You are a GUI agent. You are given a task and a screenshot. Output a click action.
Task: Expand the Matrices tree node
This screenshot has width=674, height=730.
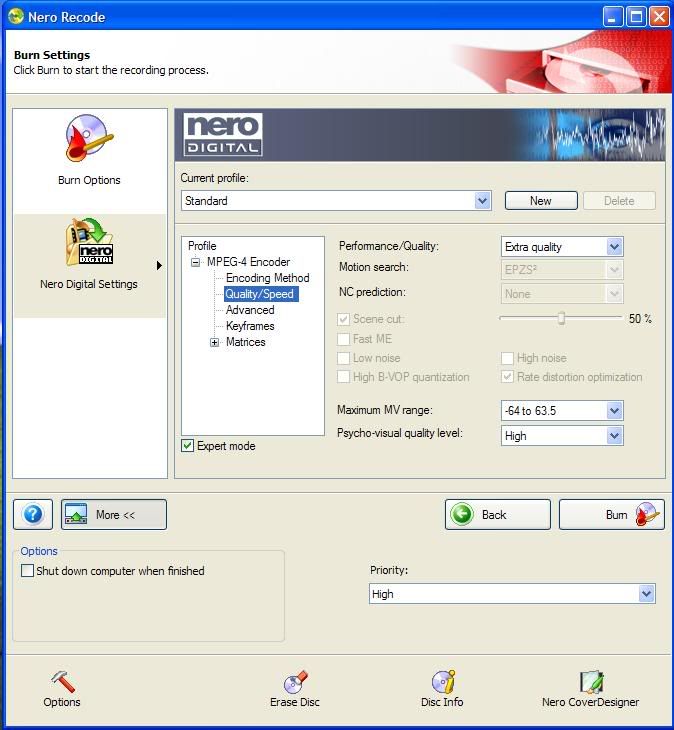point(214,342)
